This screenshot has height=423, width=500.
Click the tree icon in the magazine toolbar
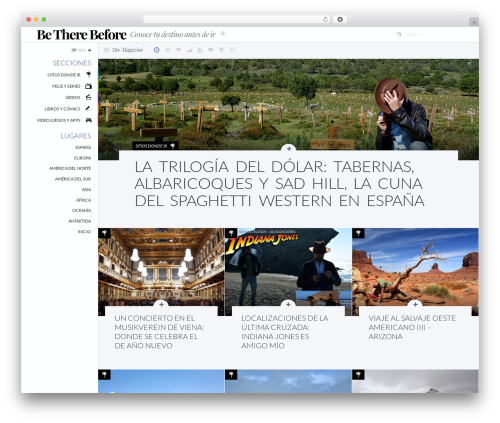pyautogui.click(x=221, y=50)
